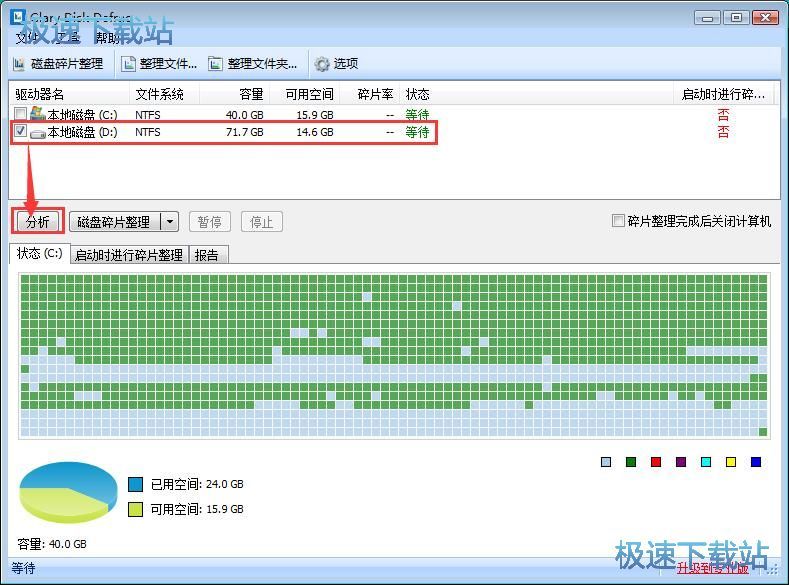The image size is (789, 585).
Task: Open the 报告 tab
Action: [207, 255]
